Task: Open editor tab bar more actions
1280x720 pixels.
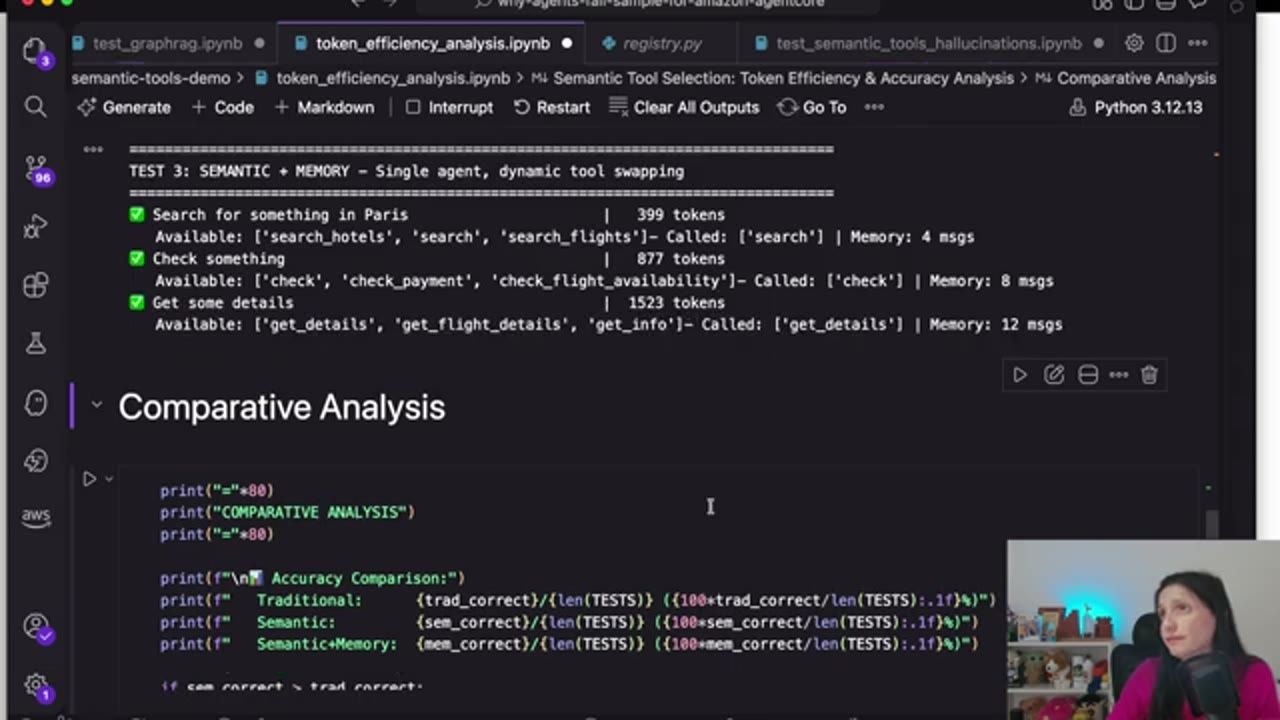Action: pos(1198,43)
